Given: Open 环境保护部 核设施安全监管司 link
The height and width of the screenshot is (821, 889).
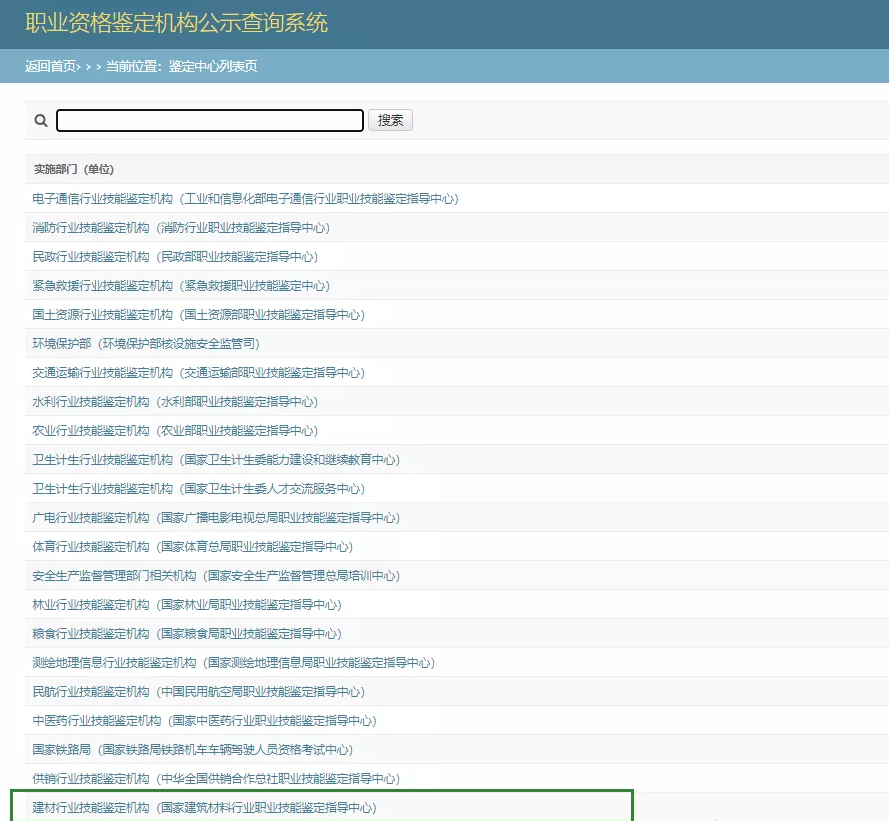Looking at the screenshot, I should pyautogui.click(x=146, y=343).
